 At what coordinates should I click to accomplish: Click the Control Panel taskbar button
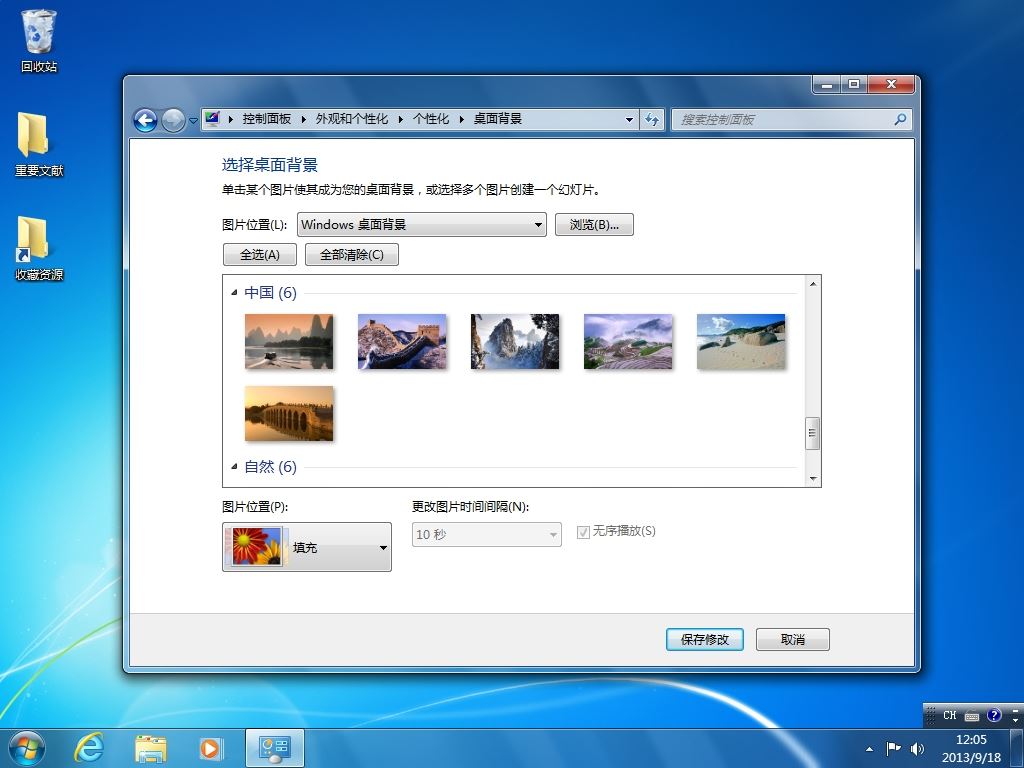point(275,748)
